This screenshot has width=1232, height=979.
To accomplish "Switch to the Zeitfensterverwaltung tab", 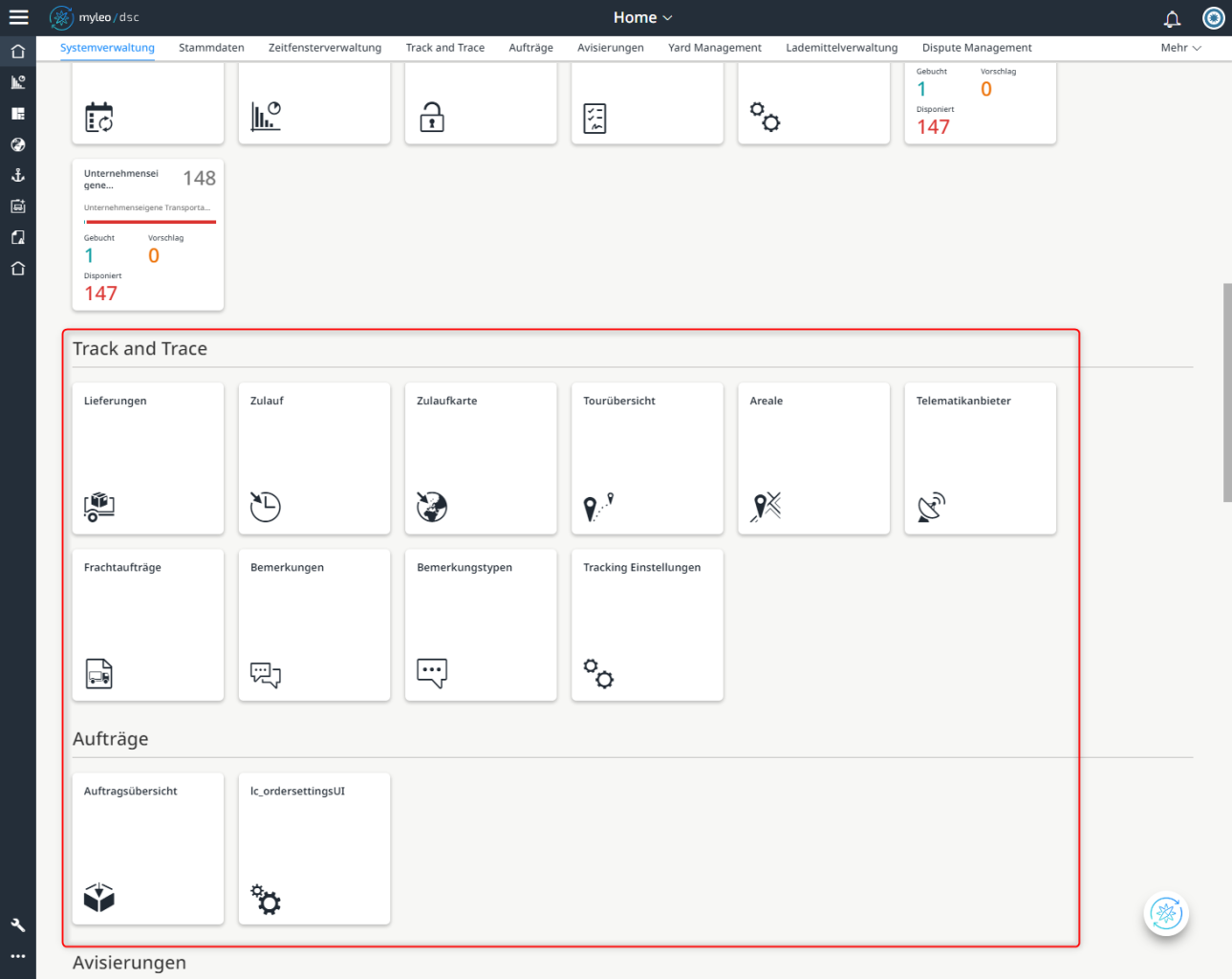I will pos(325,48).
